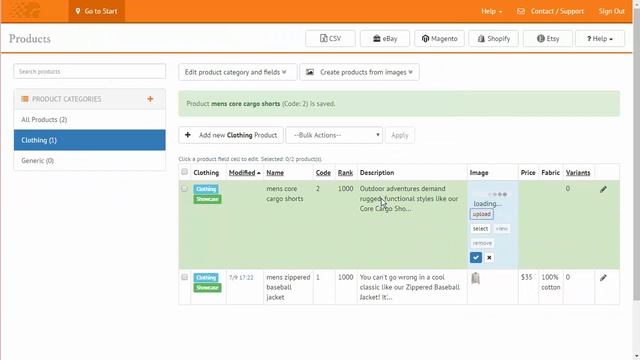Screen dimensions: 640x360
Task: Open the Help menu in the orange top bar
Action: 491,11
